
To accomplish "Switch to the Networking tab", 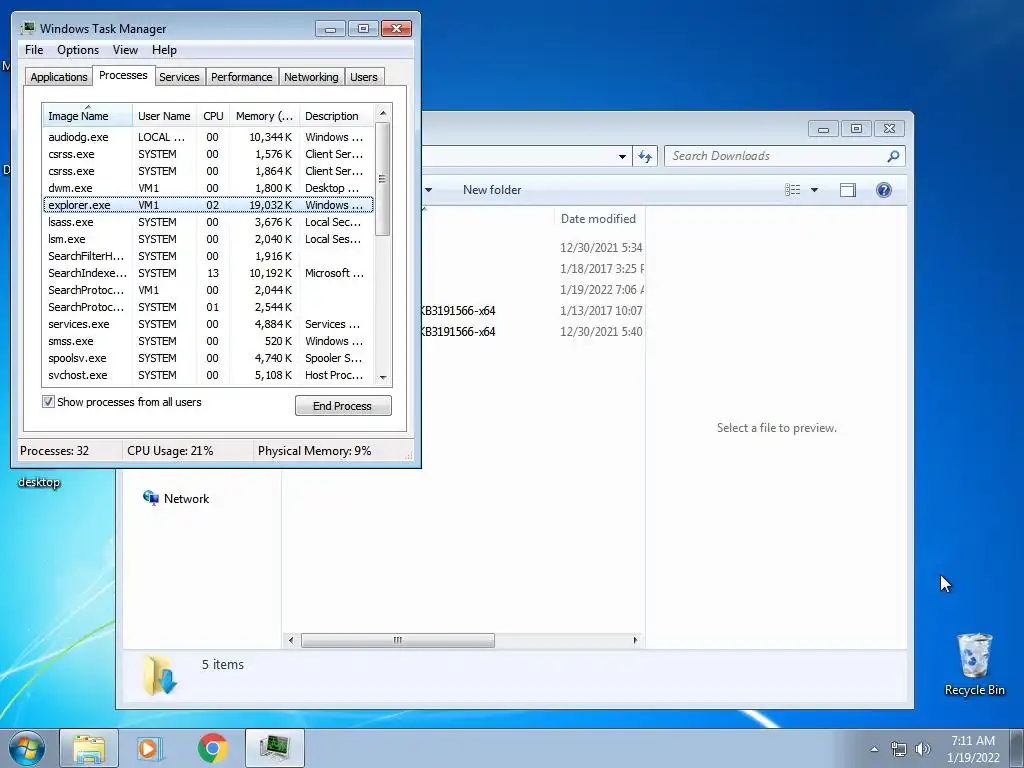I will pyautogui.click(x=311, y=77).
